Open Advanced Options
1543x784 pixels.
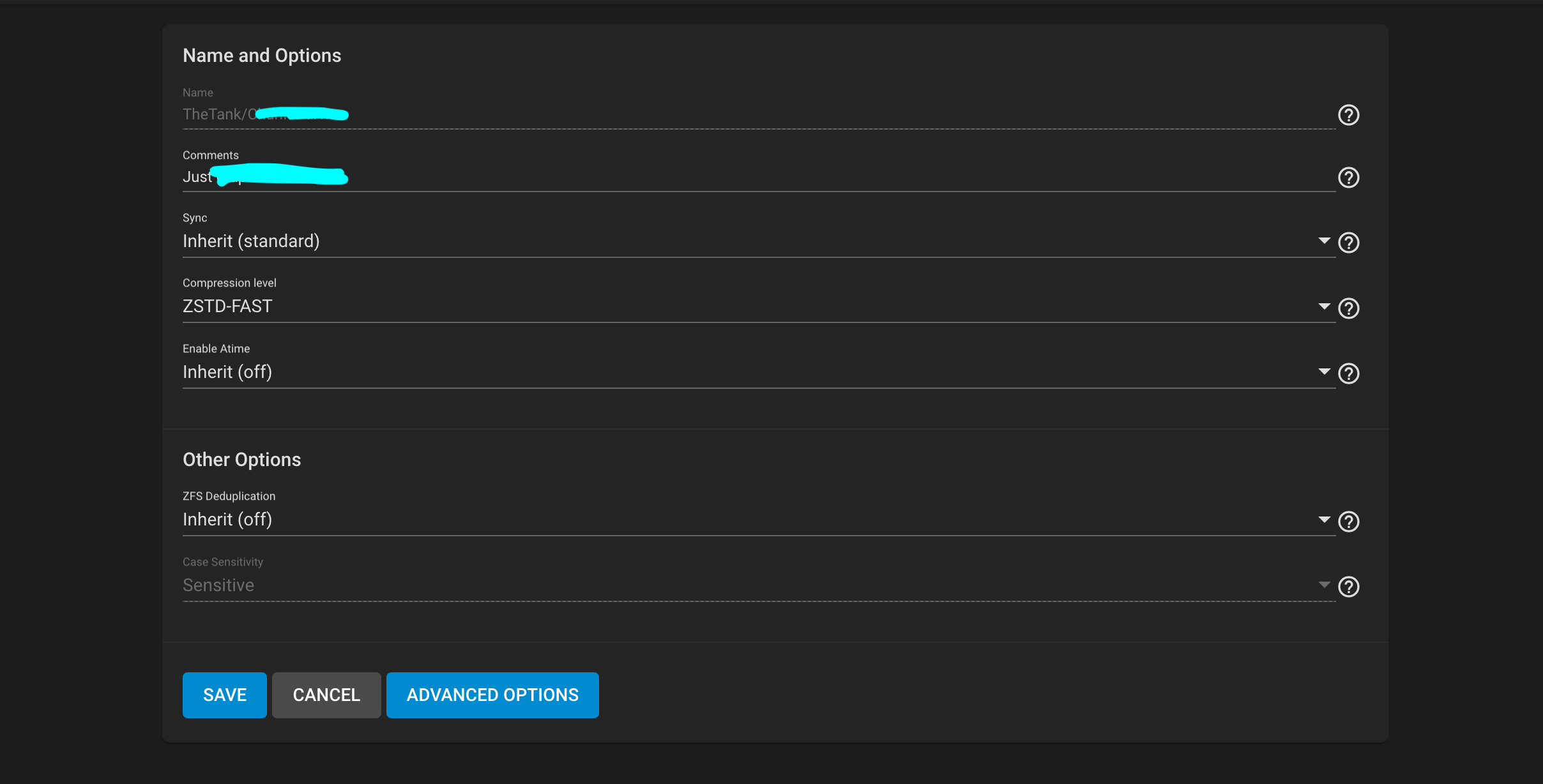click(x=492, y=695)
